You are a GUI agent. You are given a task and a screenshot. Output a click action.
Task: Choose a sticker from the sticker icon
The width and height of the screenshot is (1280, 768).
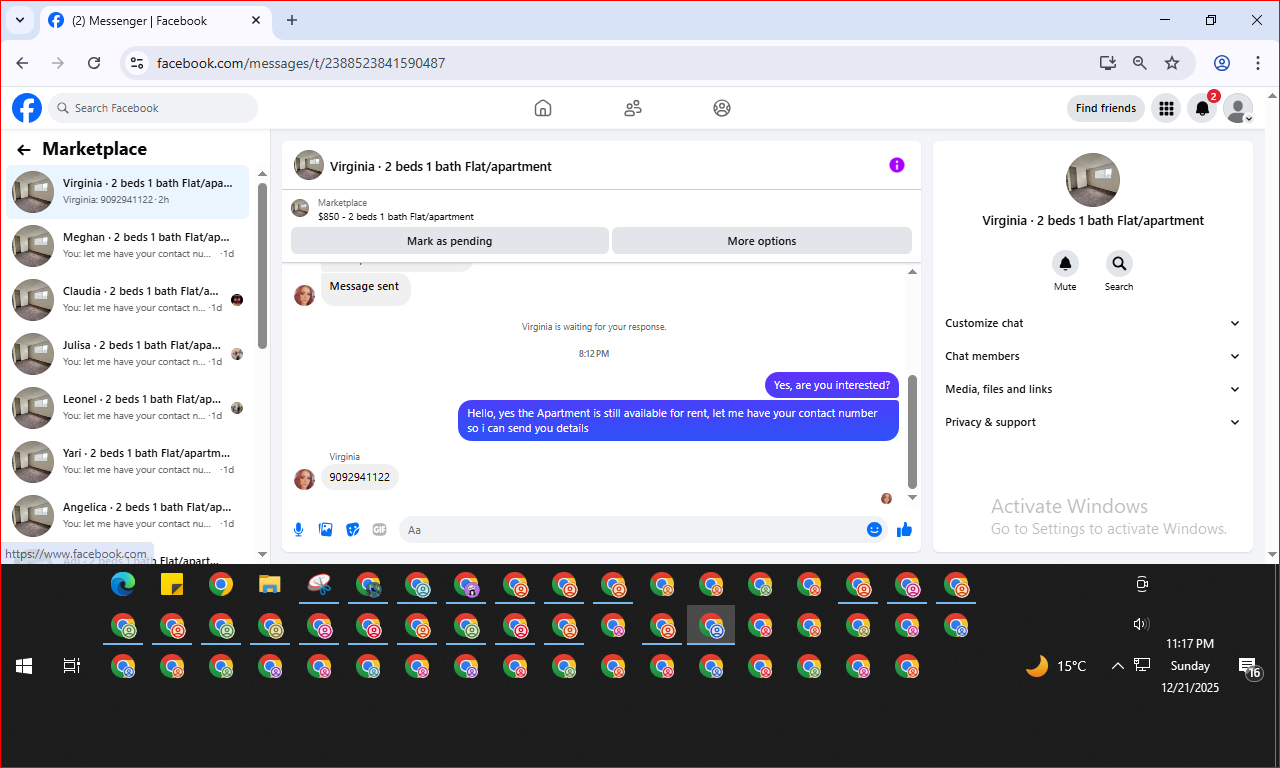352,530
